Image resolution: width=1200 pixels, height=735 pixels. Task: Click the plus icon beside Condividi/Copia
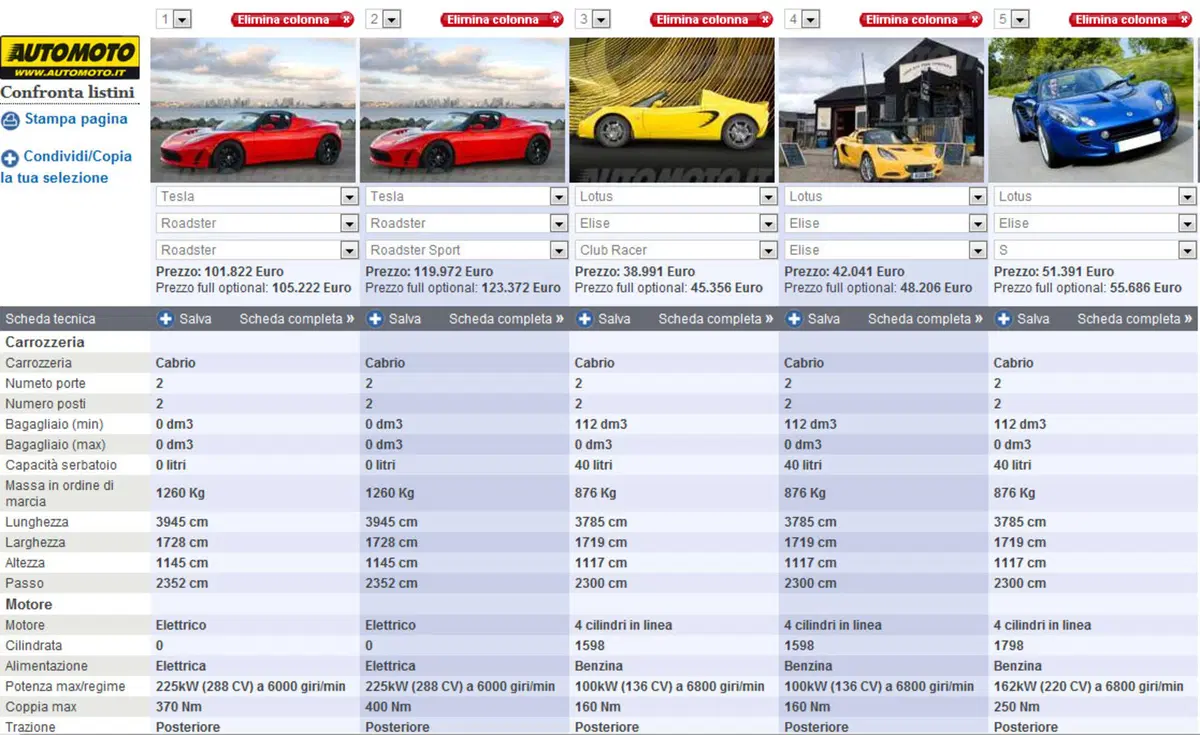coord(10,158)
